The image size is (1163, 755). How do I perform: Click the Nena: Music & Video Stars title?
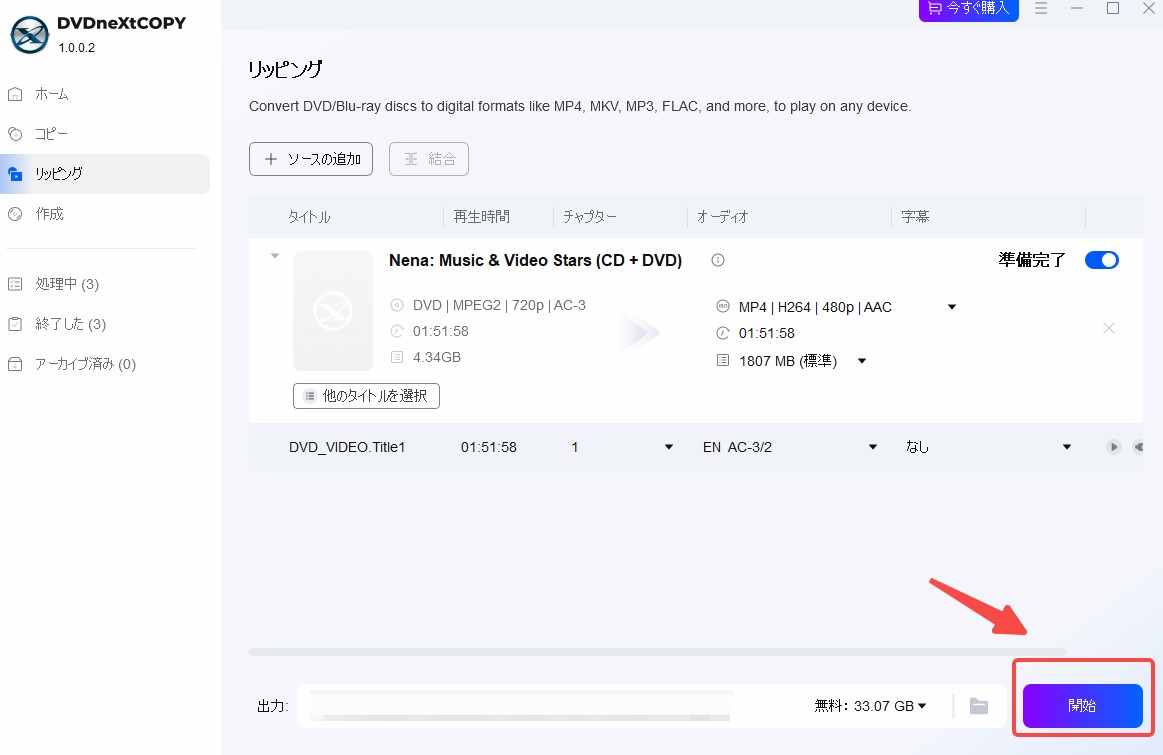536,260
